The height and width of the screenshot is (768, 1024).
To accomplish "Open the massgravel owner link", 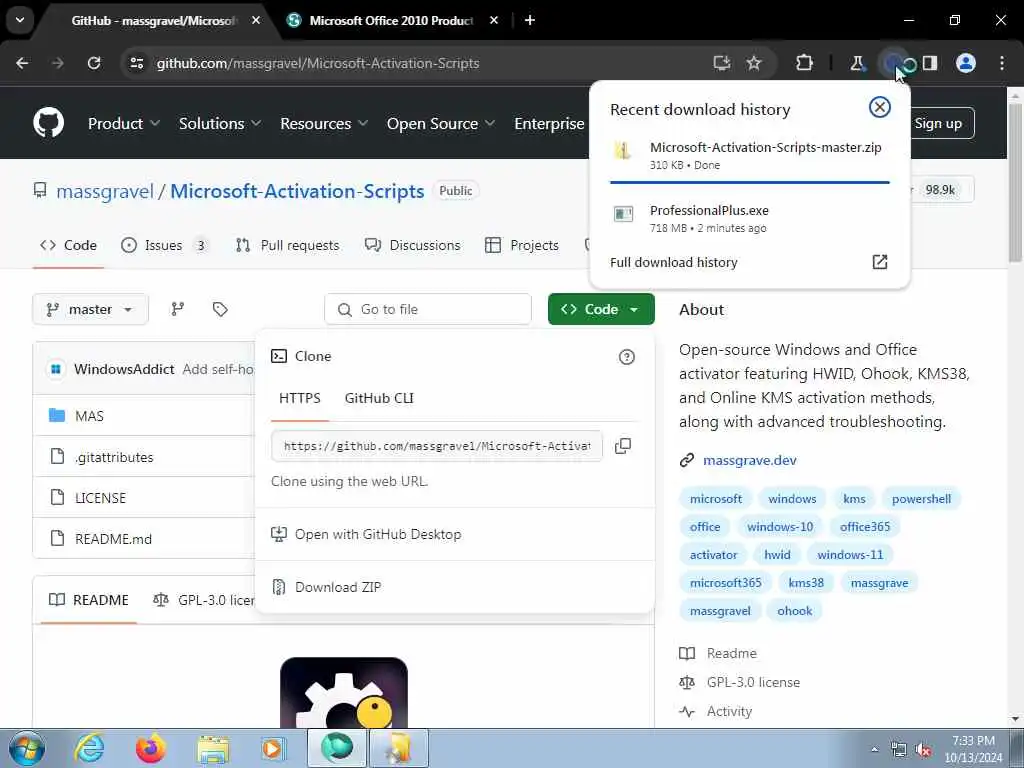I will [x=104, y=191].
